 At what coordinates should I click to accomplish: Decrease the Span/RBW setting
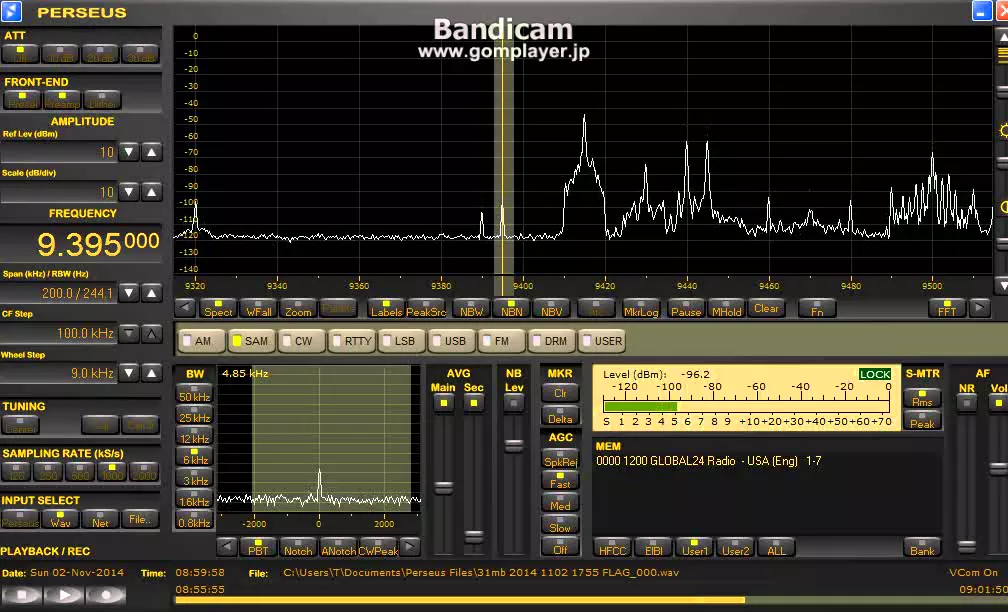129,293
